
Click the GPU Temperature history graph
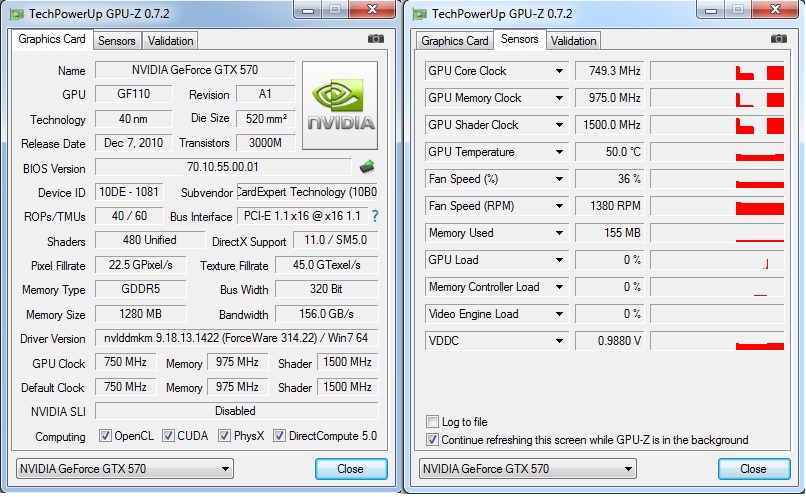tap(718, 152)
